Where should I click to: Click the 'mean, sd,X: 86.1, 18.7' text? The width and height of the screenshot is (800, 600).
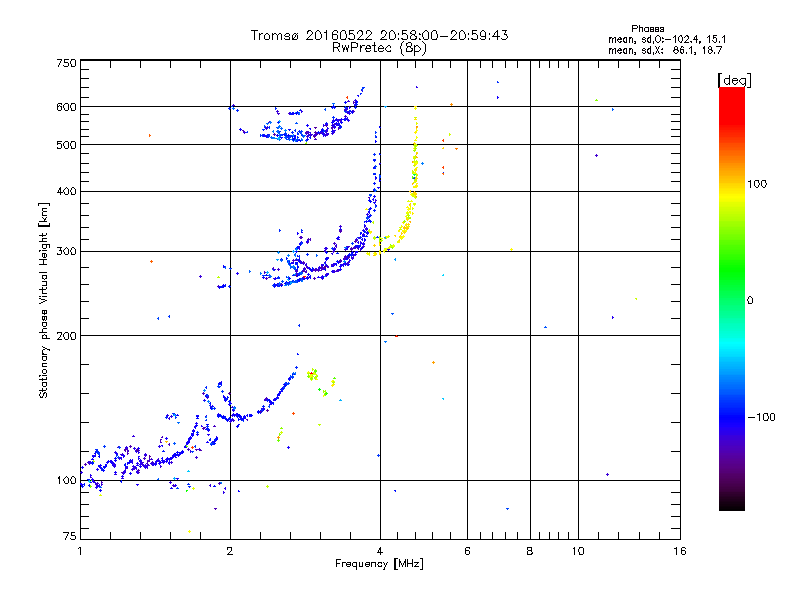click(x=665, y=50)
